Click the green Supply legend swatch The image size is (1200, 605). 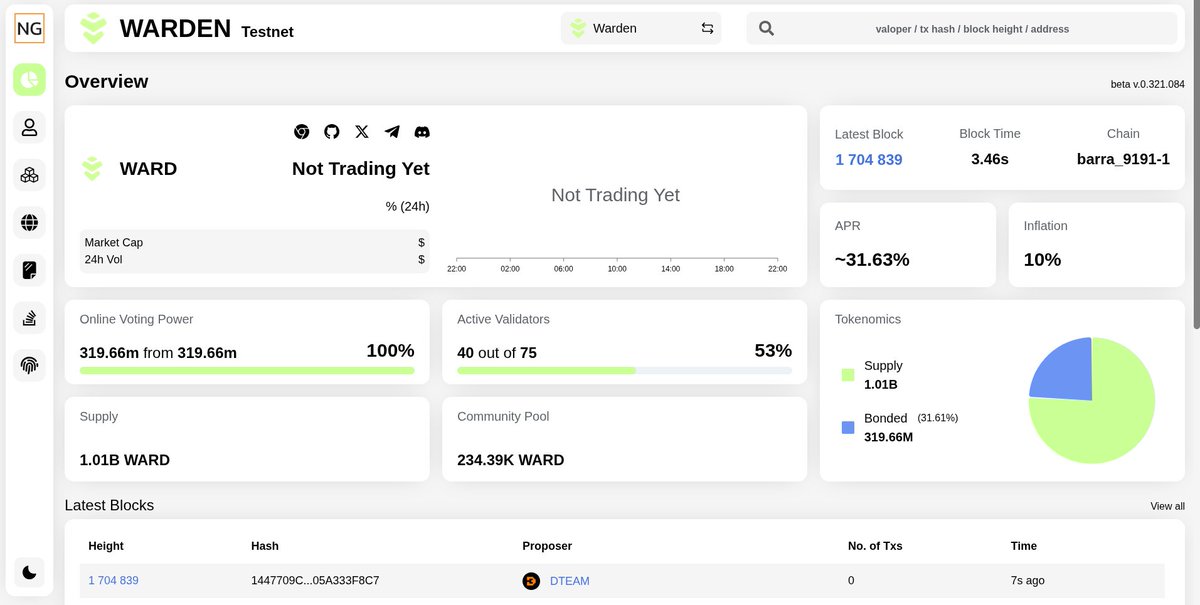click(x=848, y=375)
